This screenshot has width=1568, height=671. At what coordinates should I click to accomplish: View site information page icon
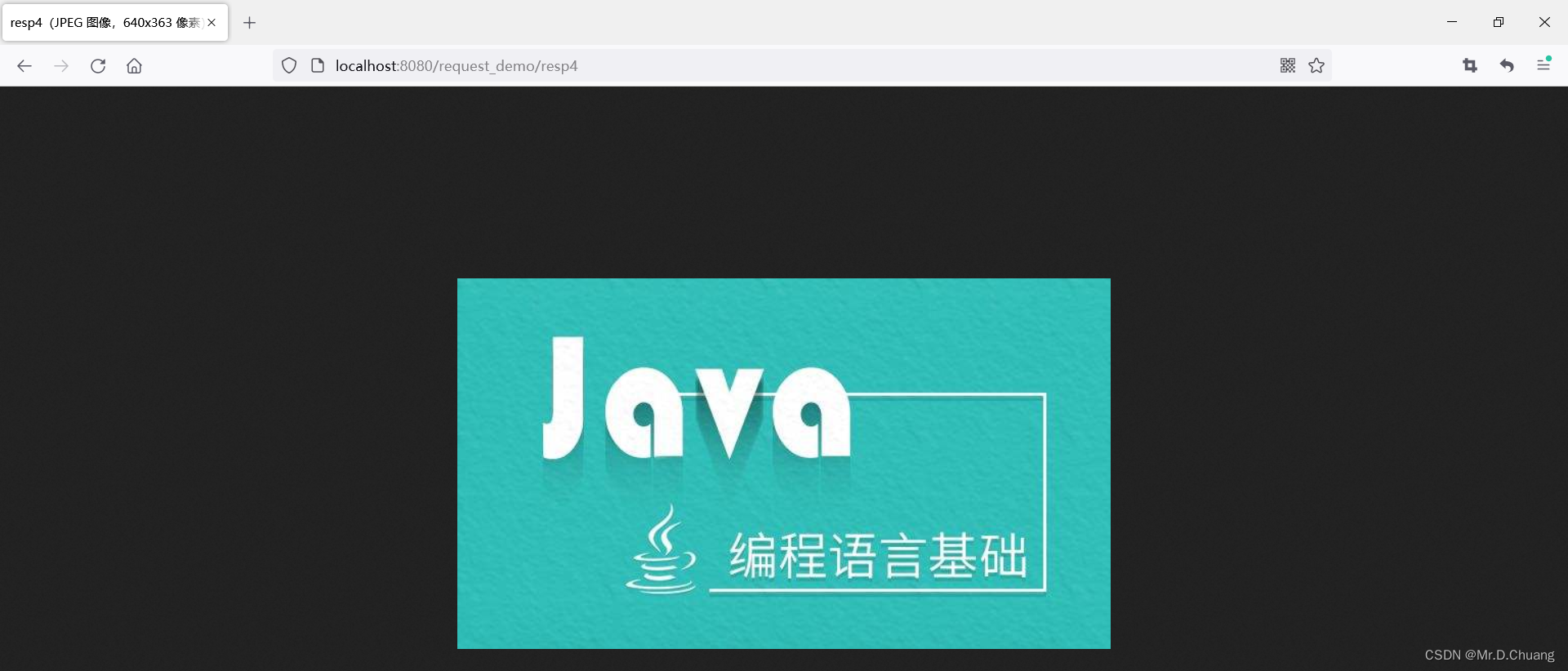pos(318,65)
